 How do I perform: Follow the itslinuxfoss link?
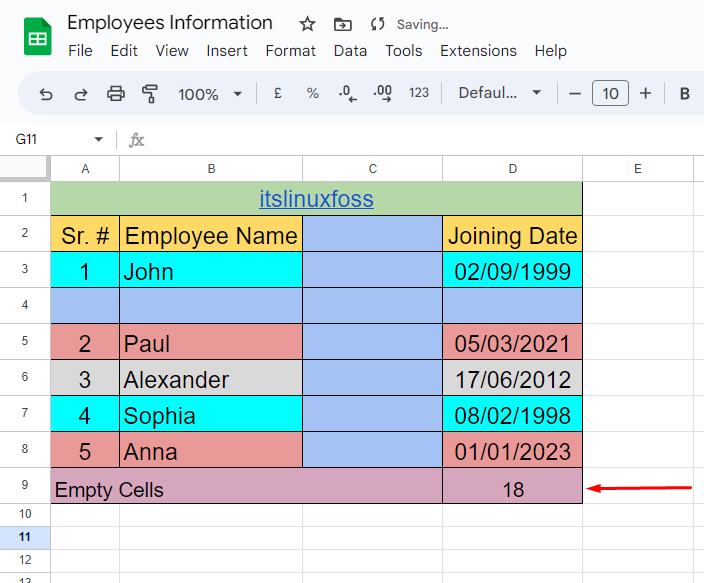317,199
